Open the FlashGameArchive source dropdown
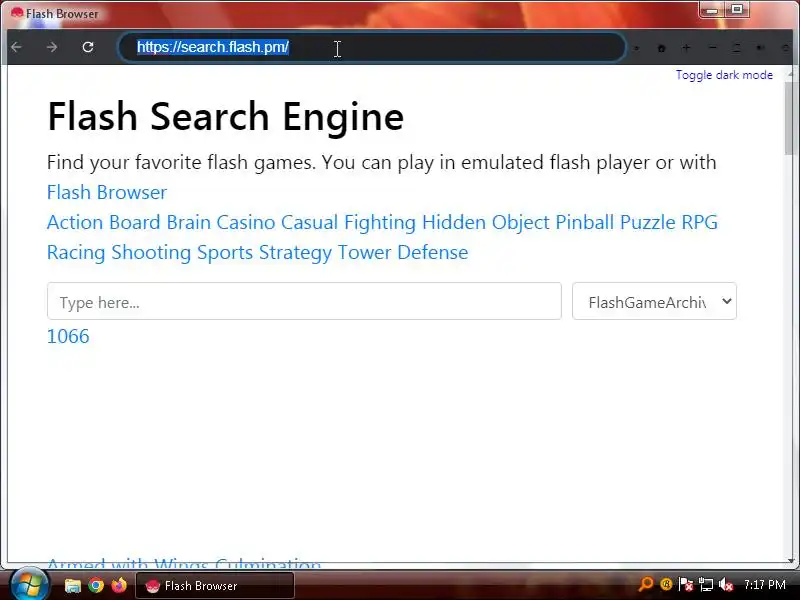Screen dimensions: 800x600 654,302
